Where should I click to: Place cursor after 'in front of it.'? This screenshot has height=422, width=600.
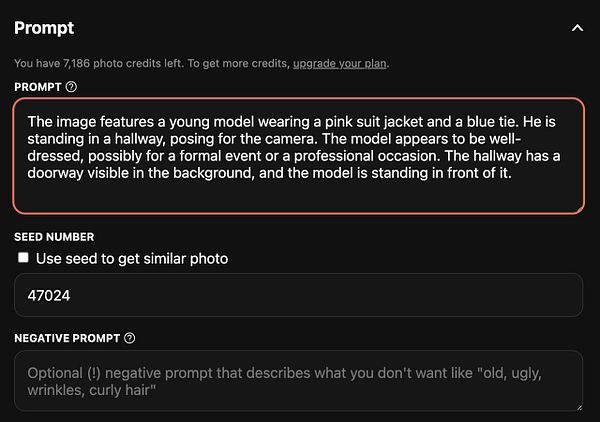pos(515,174)
